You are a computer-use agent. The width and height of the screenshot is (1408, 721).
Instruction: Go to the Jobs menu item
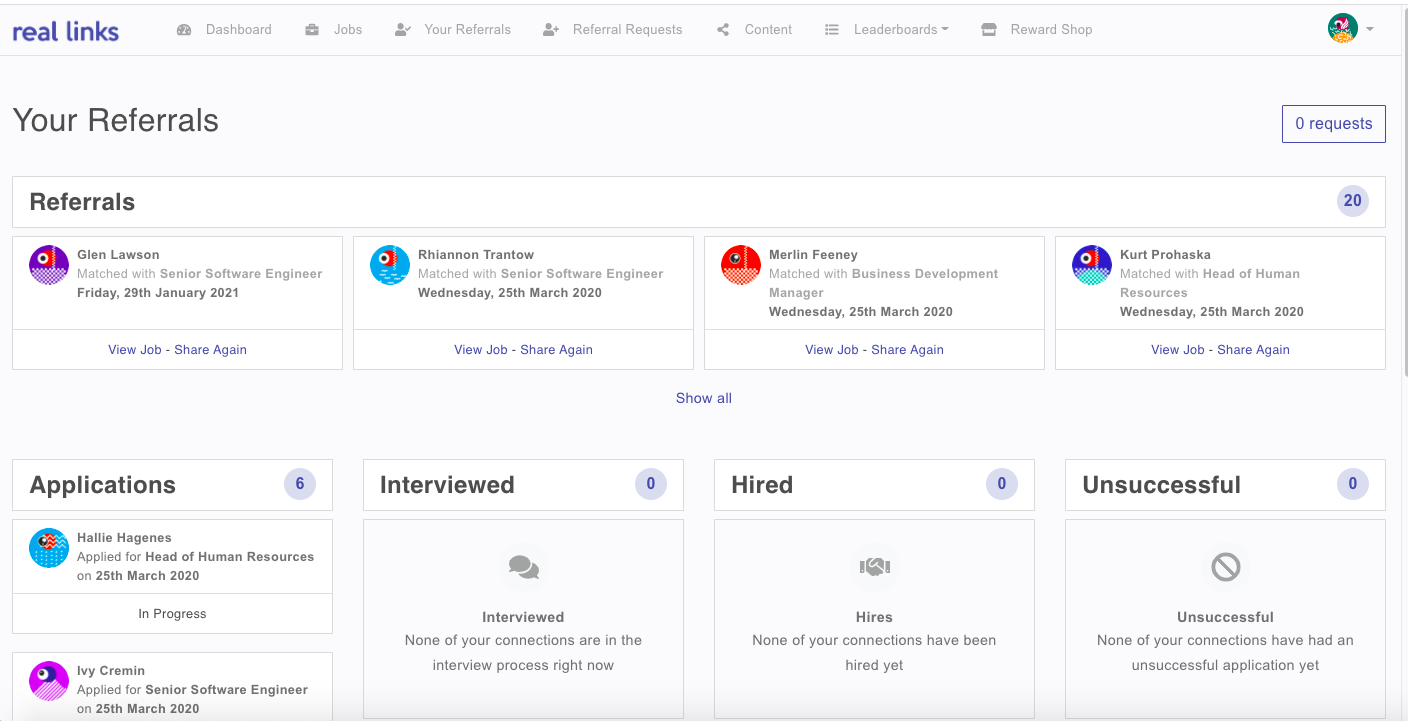click(x=347, y=30)
